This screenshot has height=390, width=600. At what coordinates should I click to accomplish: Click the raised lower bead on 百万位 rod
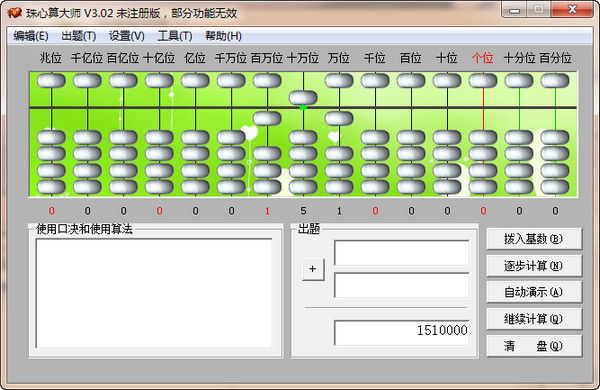267,119
